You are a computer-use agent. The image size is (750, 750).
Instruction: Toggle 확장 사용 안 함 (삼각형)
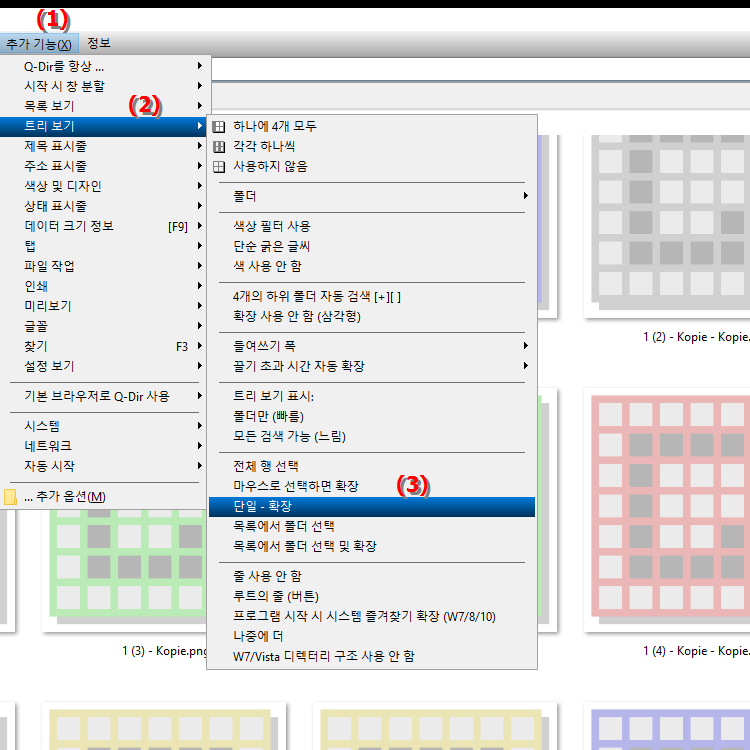372,317
